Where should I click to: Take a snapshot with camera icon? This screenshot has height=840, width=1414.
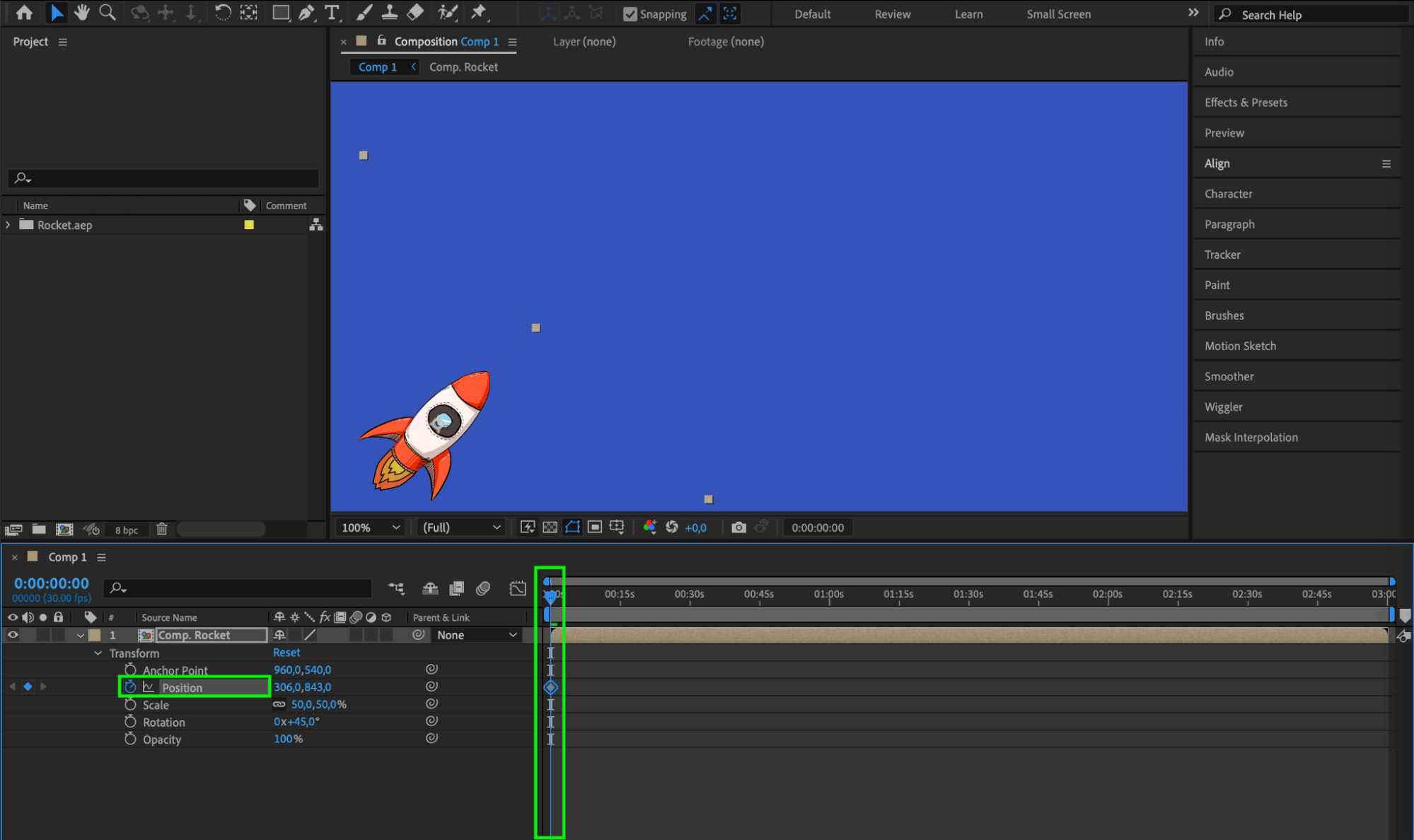(x=738, y=527)
